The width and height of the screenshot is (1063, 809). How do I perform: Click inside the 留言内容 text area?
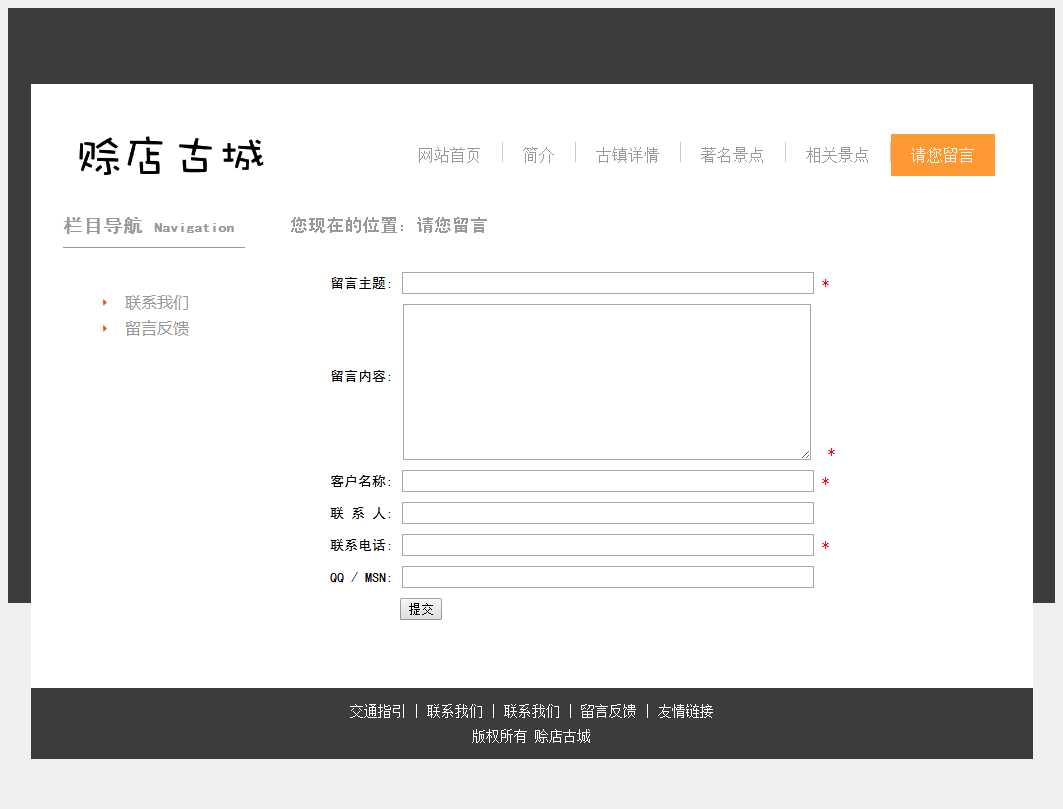606,381
